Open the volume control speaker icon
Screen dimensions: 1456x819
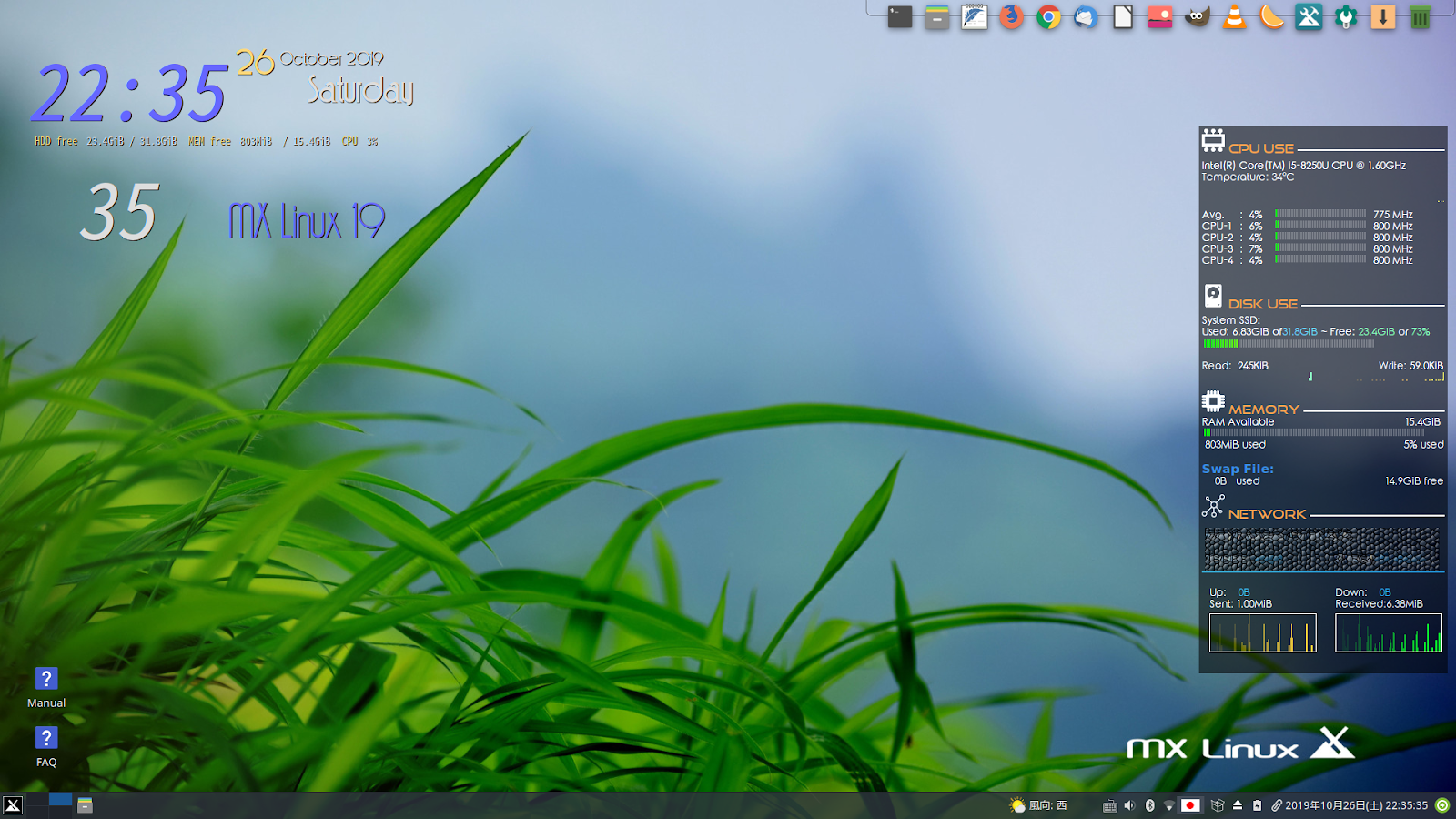1129,805
